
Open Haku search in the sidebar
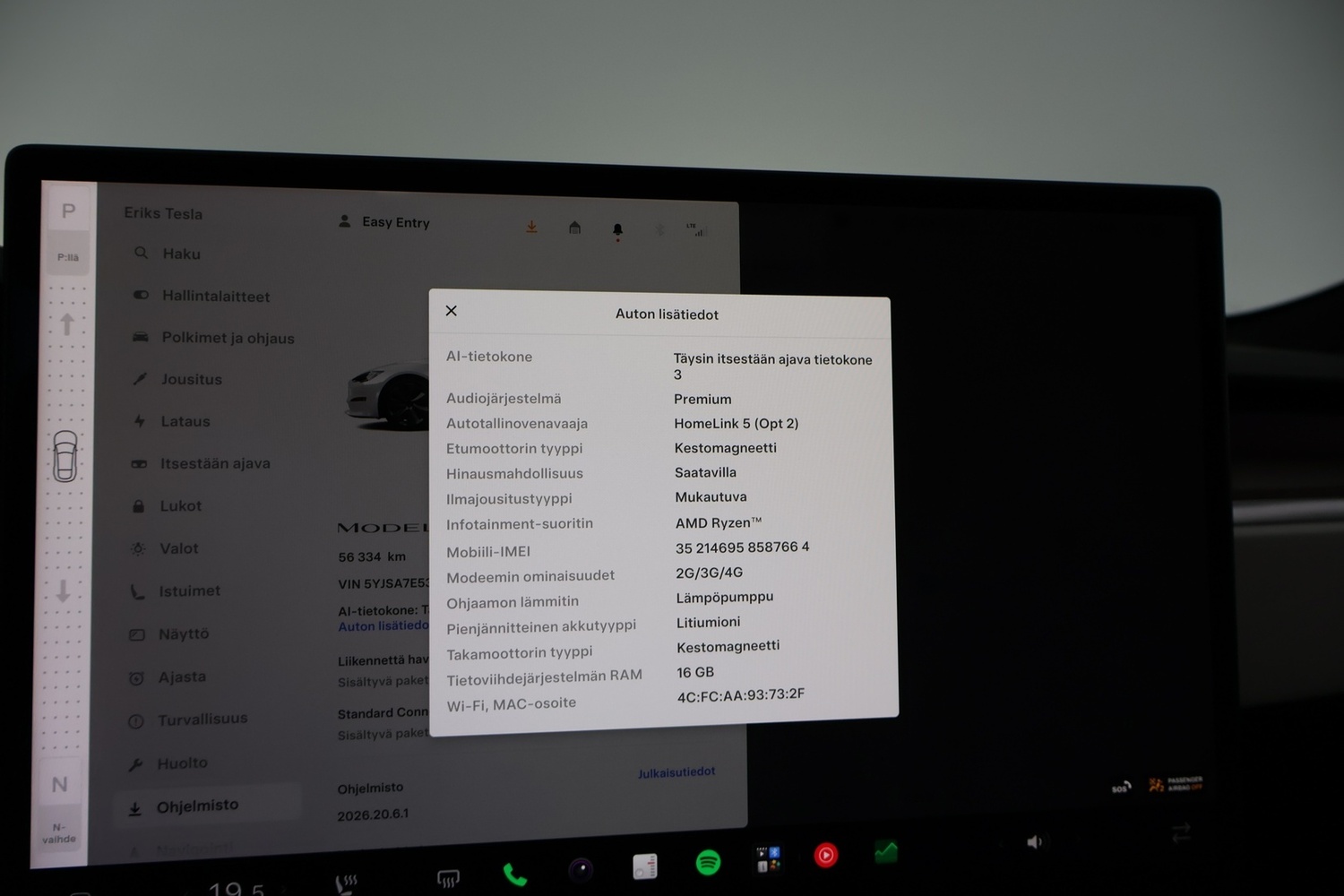click(168, 254)
